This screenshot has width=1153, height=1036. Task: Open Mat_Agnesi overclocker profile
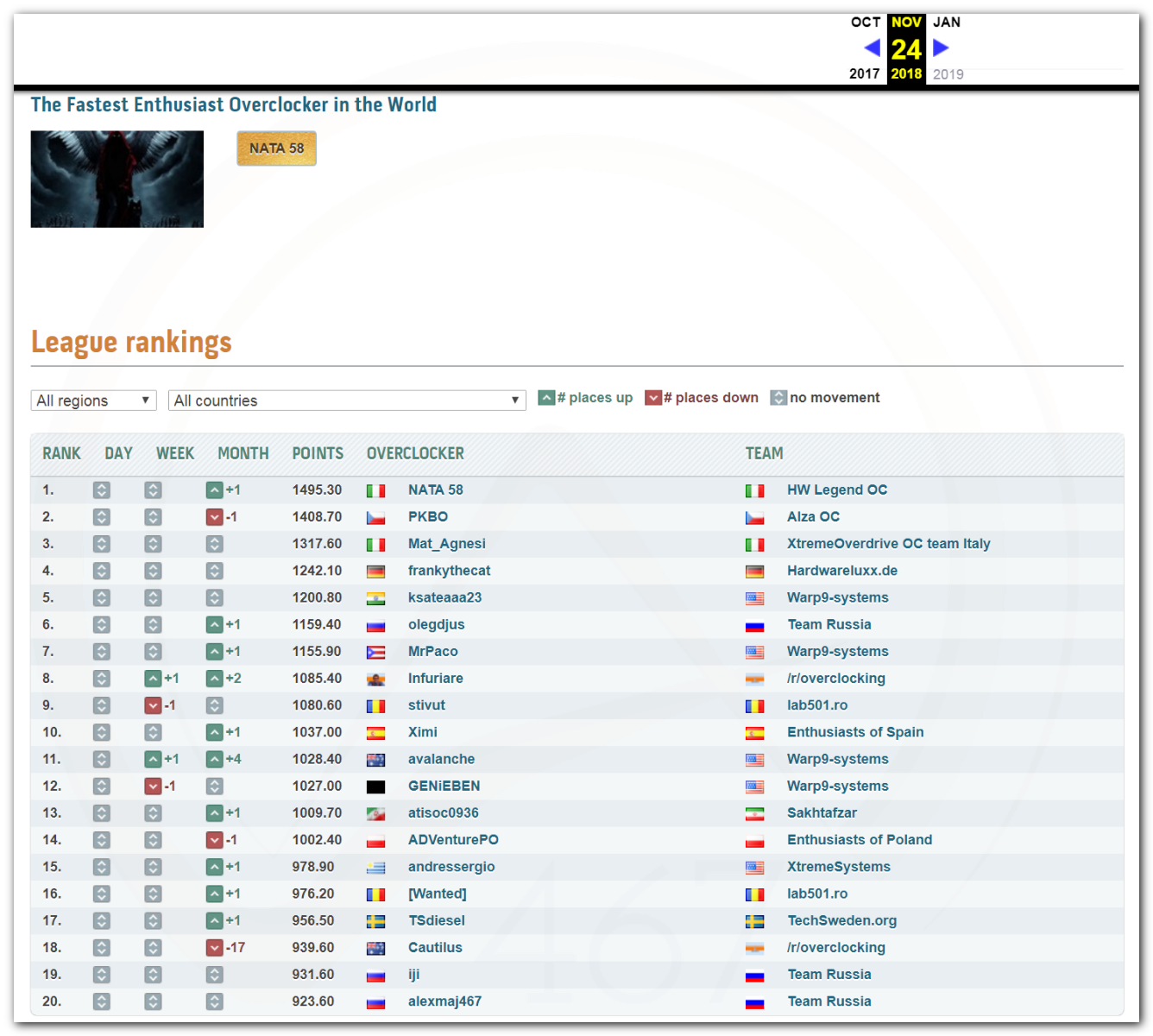(447, 544)
